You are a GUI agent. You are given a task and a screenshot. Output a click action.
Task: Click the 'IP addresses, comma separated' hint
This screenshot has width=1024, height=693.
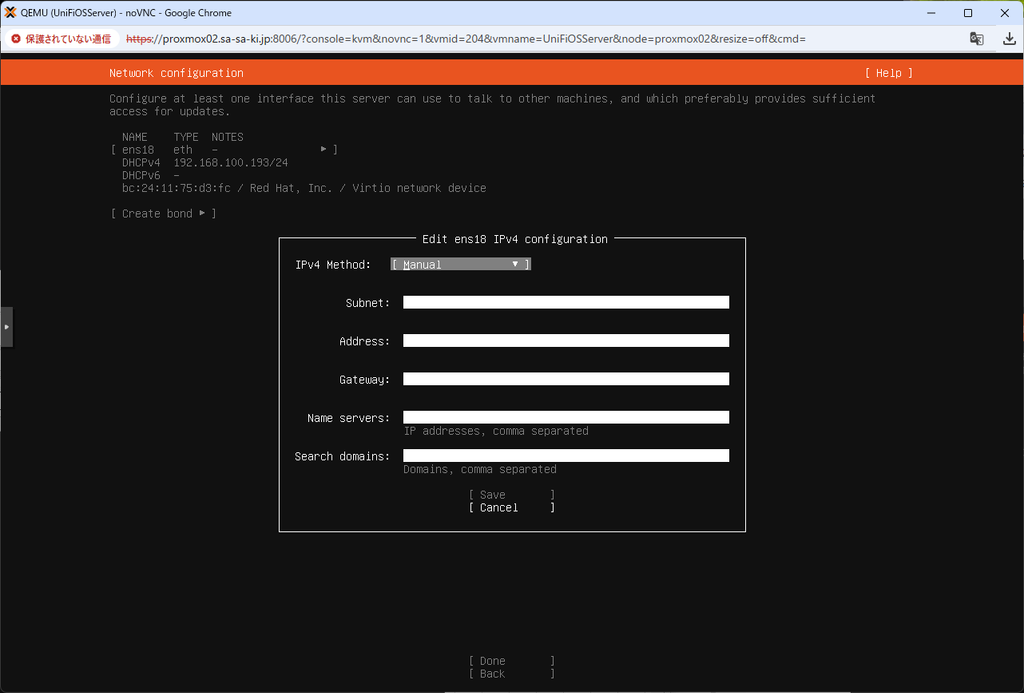tap(496, 430)
